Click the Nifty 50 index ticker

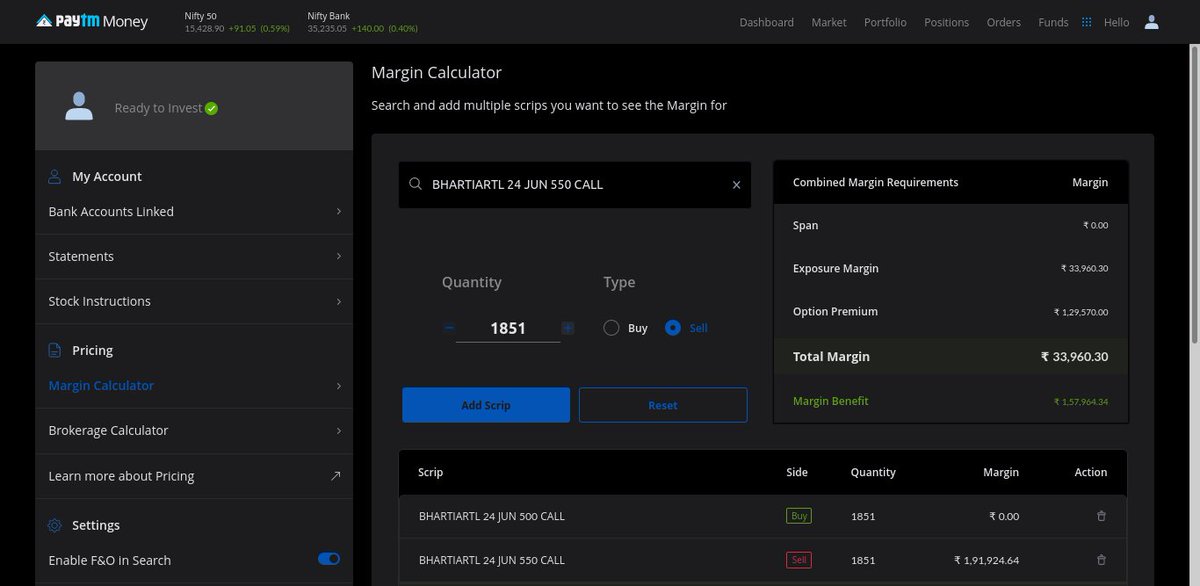point(237,22)
